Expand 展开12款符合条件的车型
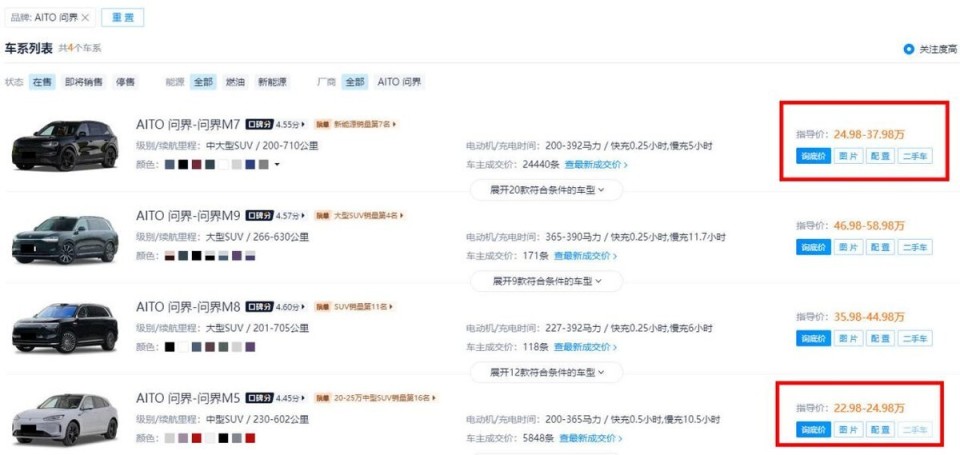This screenshot has width=960, height=455. click(547, 372)
